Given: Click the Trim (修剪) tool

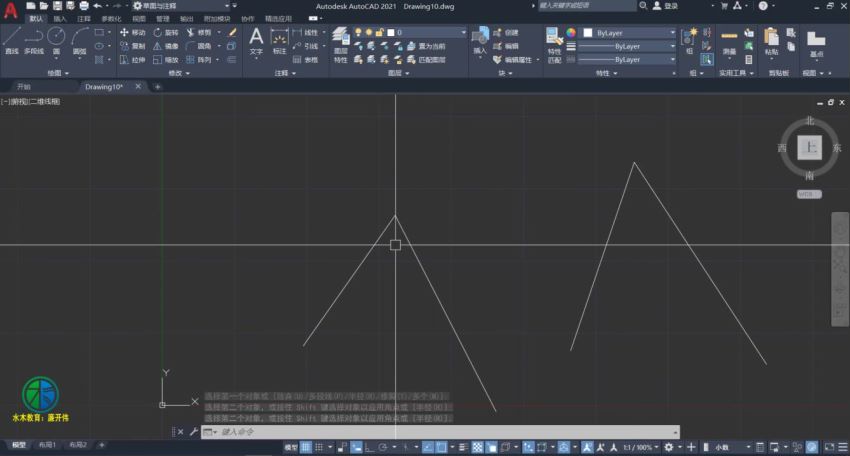Looking at the screenshot, I should point(198,33).
